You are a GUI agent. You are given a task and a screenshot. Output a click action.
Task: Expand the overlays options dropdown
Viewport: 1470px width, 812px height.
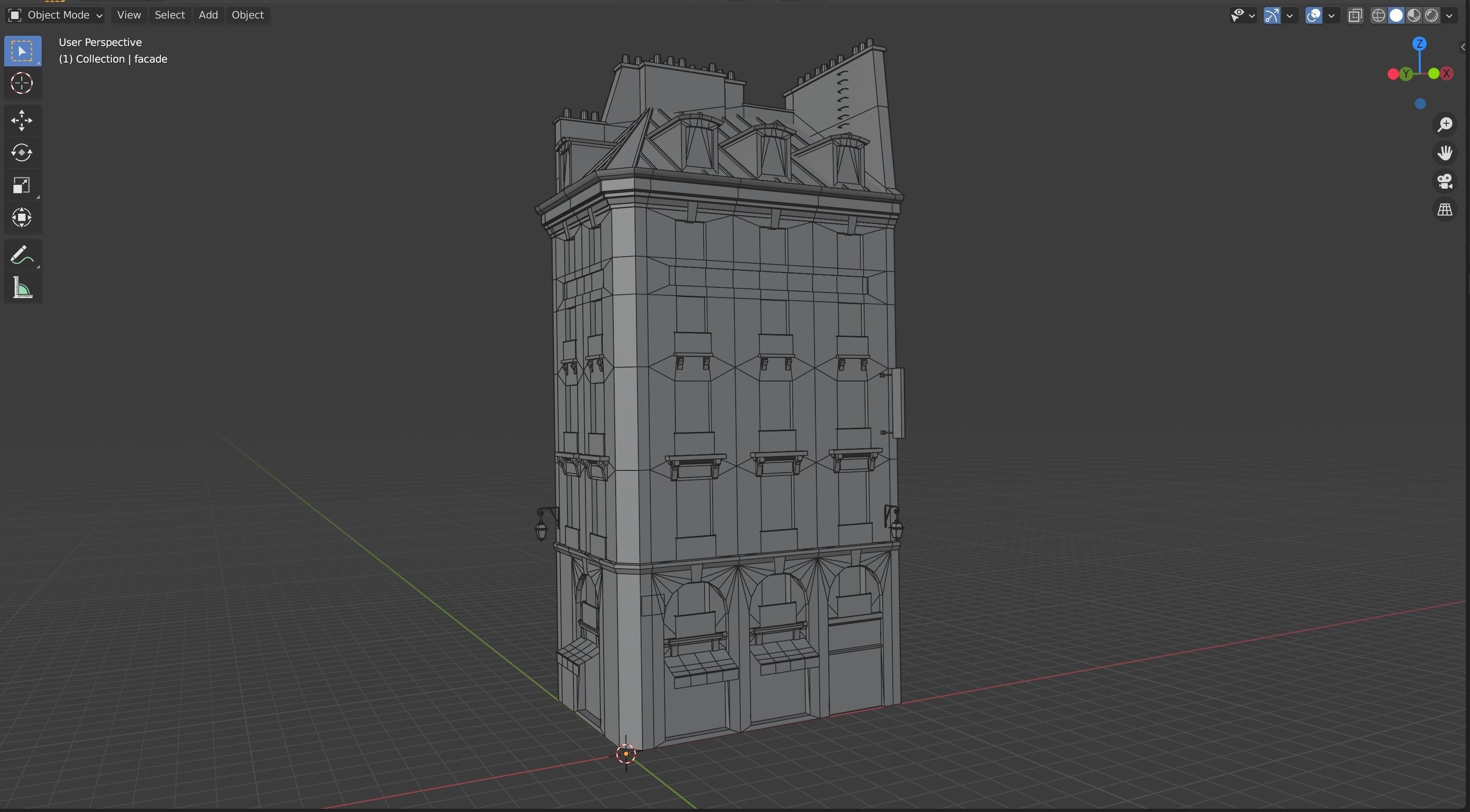(1331, 15)
